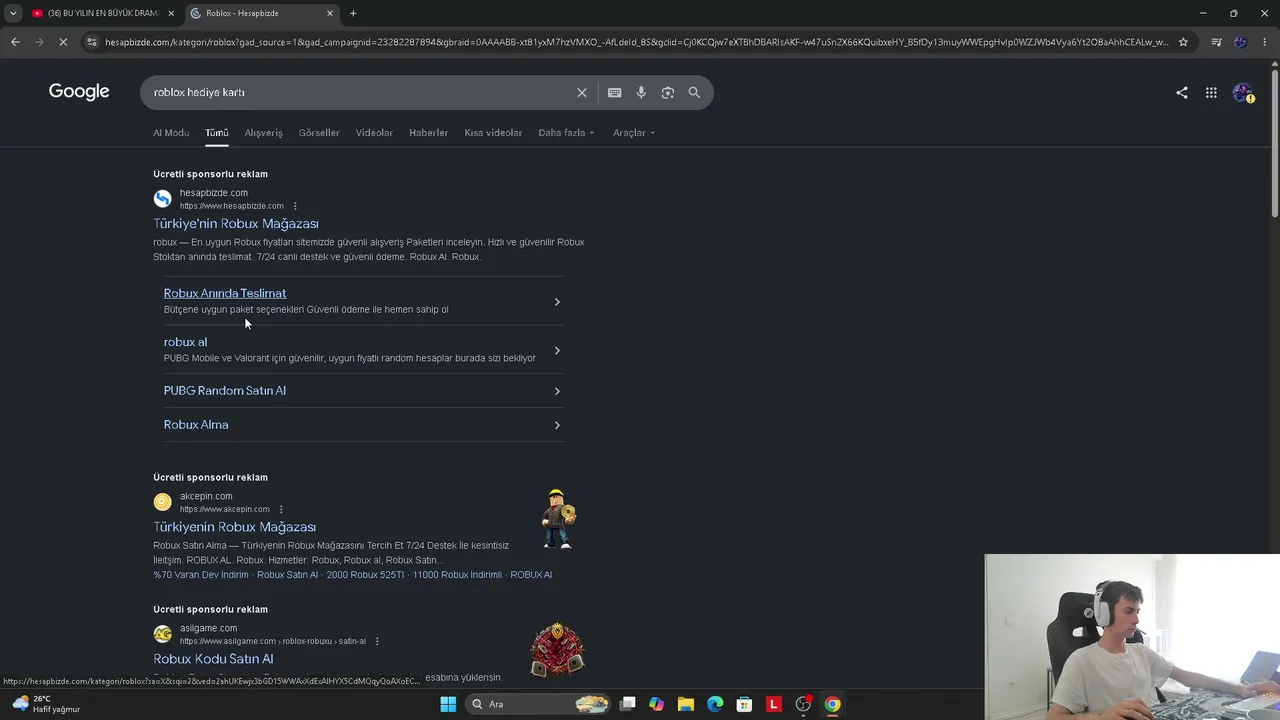Open OBS Studio from the taskbar

pyautogui.click(x=803, y=704)
